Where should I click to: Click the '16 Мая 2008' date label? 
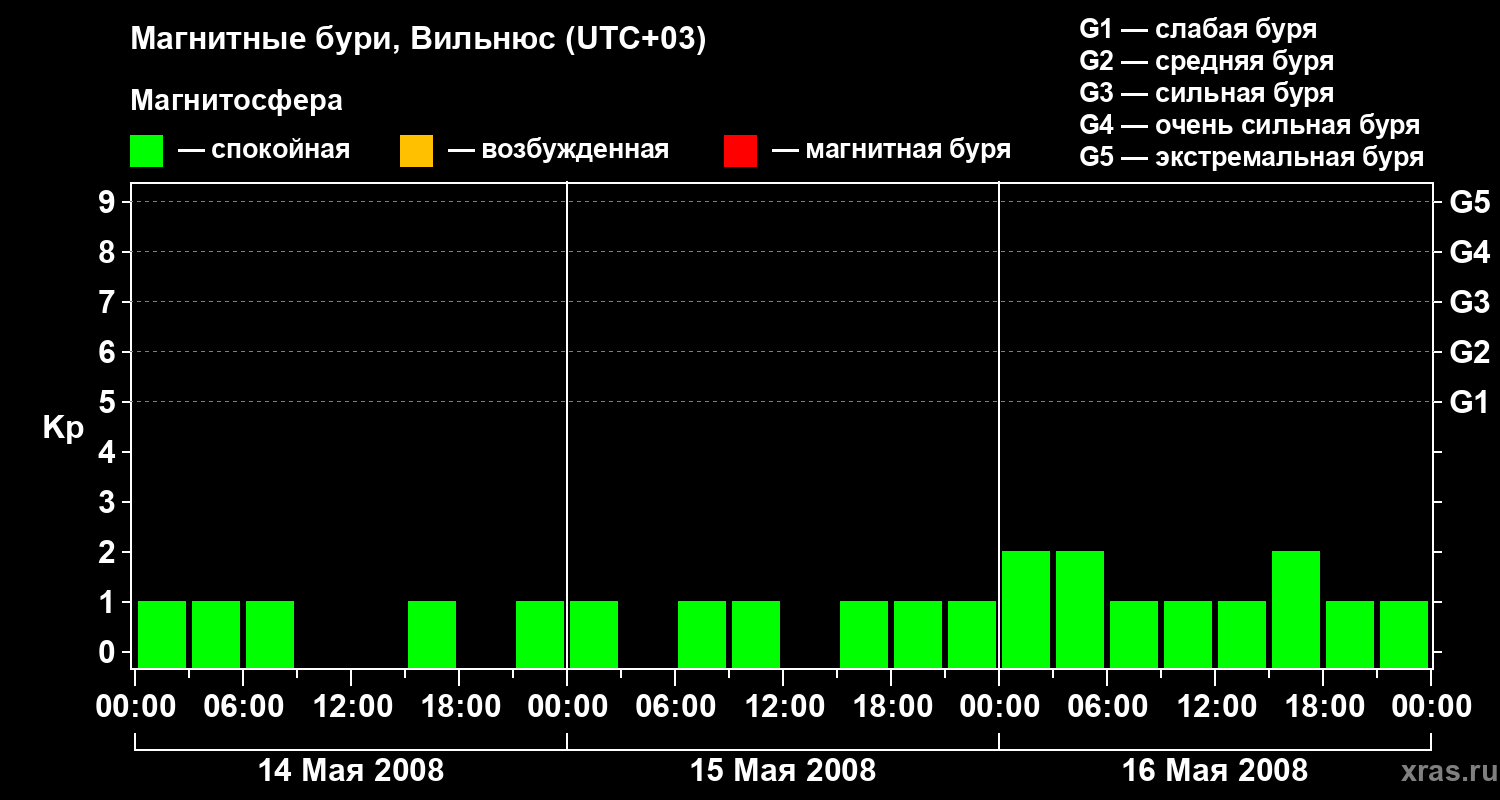[x=1215, y=771]
